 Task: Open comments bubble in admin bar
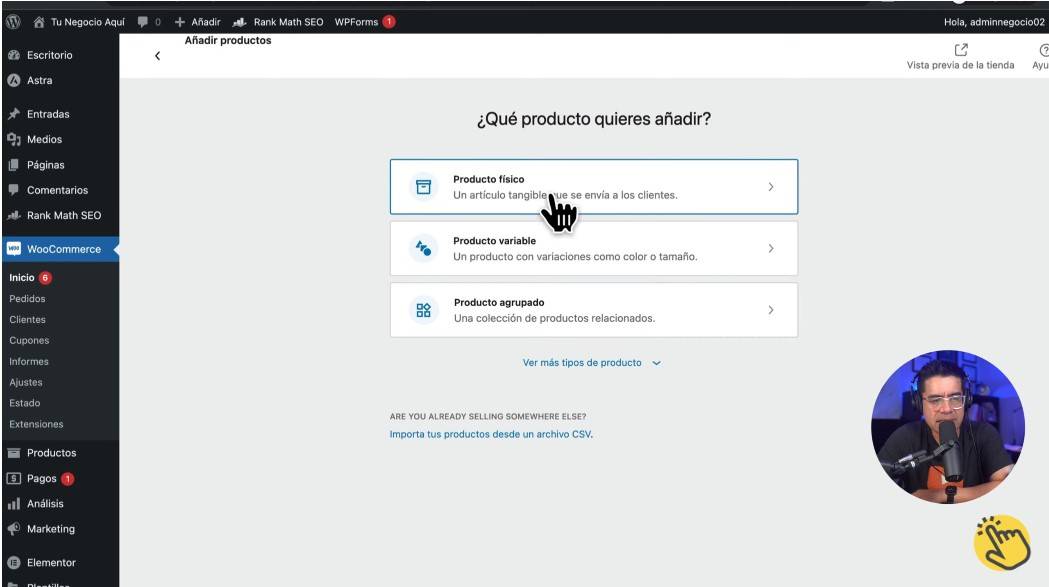[149, 22]
